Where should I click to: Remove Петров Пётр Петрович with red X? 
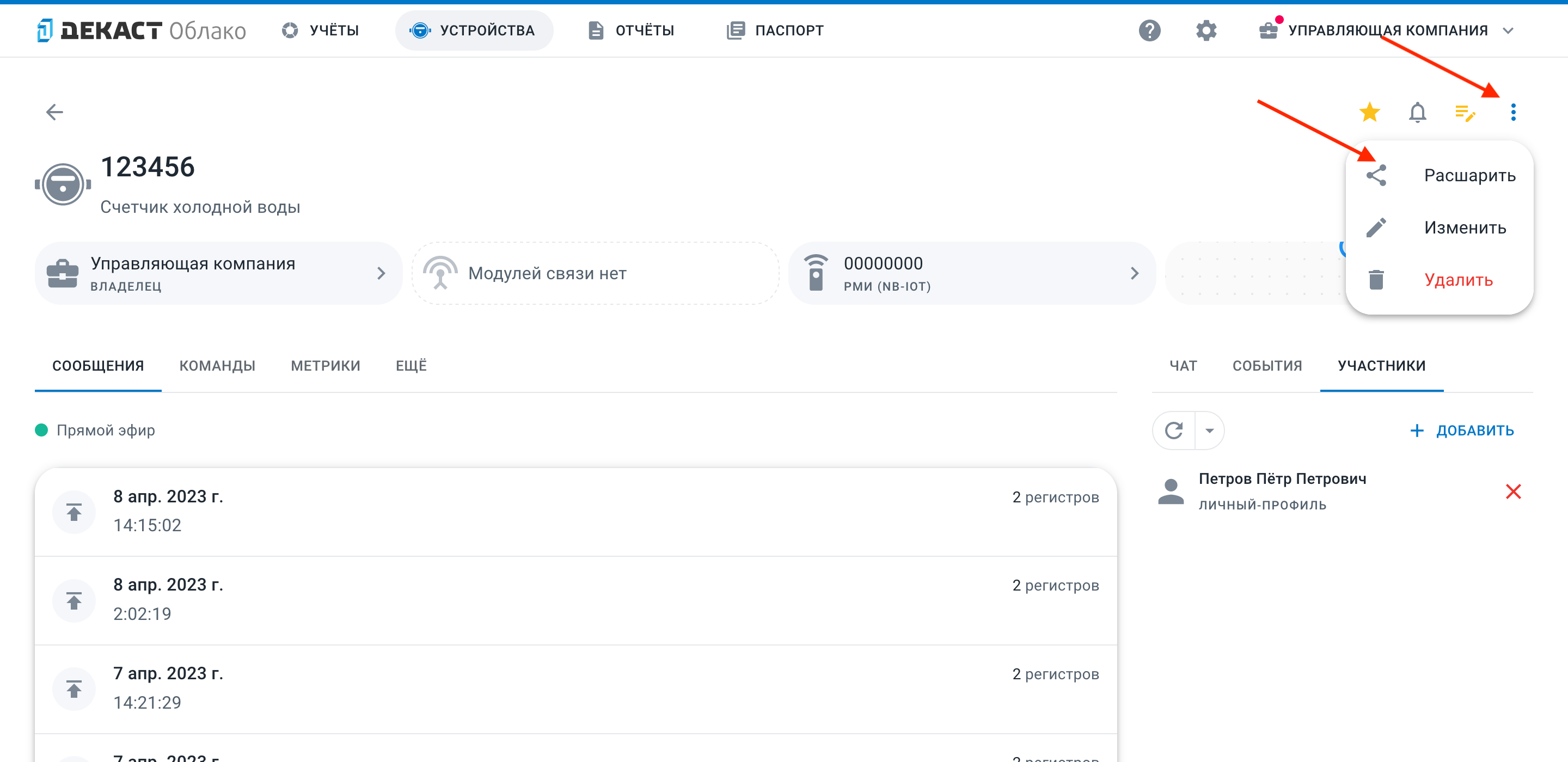click(1513, 491)
